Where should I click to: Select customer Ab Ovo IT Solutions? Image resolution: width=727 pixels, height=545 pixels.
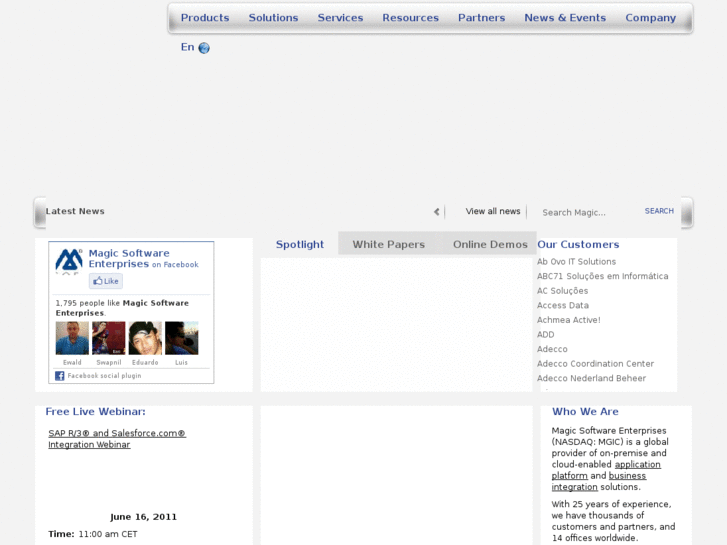[576, 262]
